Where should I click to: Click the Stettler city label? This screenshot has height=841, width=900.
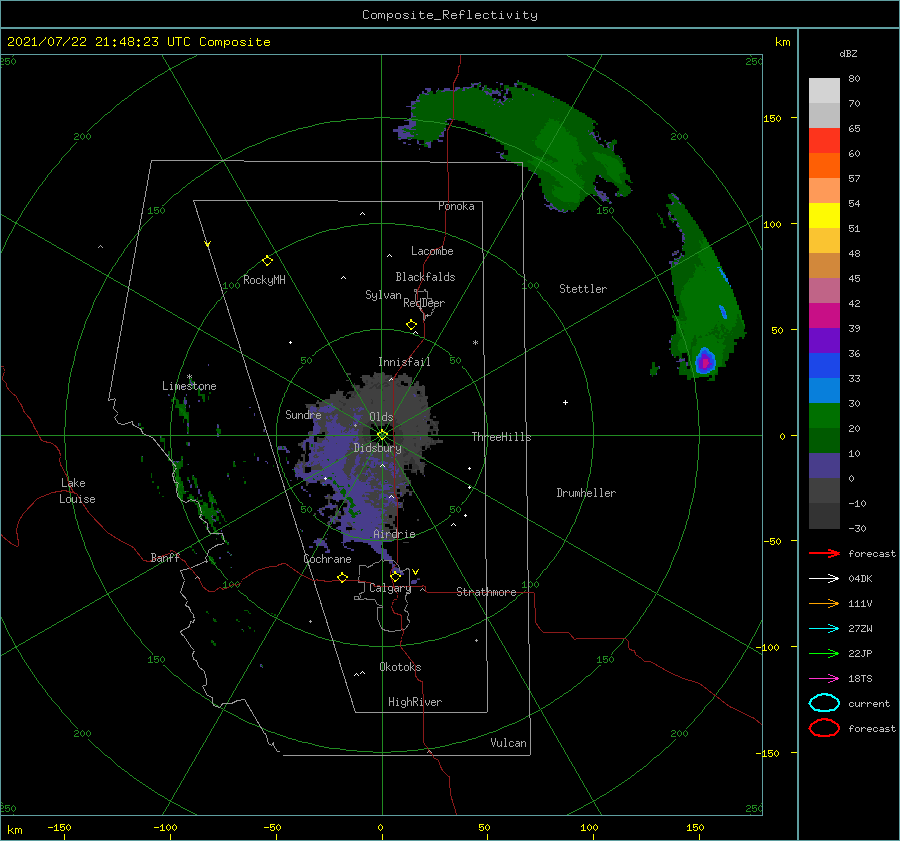583,289
